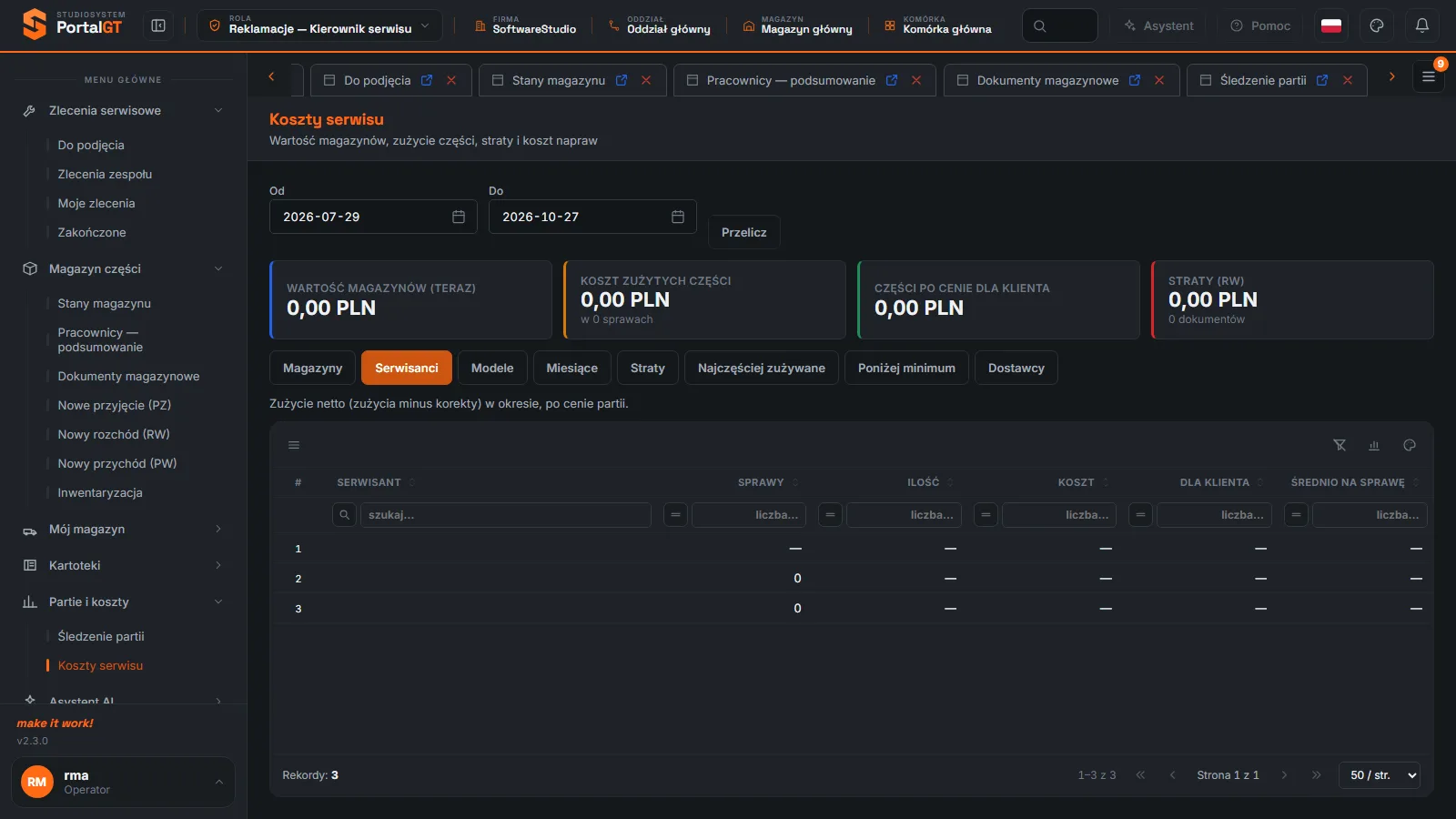Click the Przelicz button
This screenshot has width=1456, height=819.
(x=744, y=232)
